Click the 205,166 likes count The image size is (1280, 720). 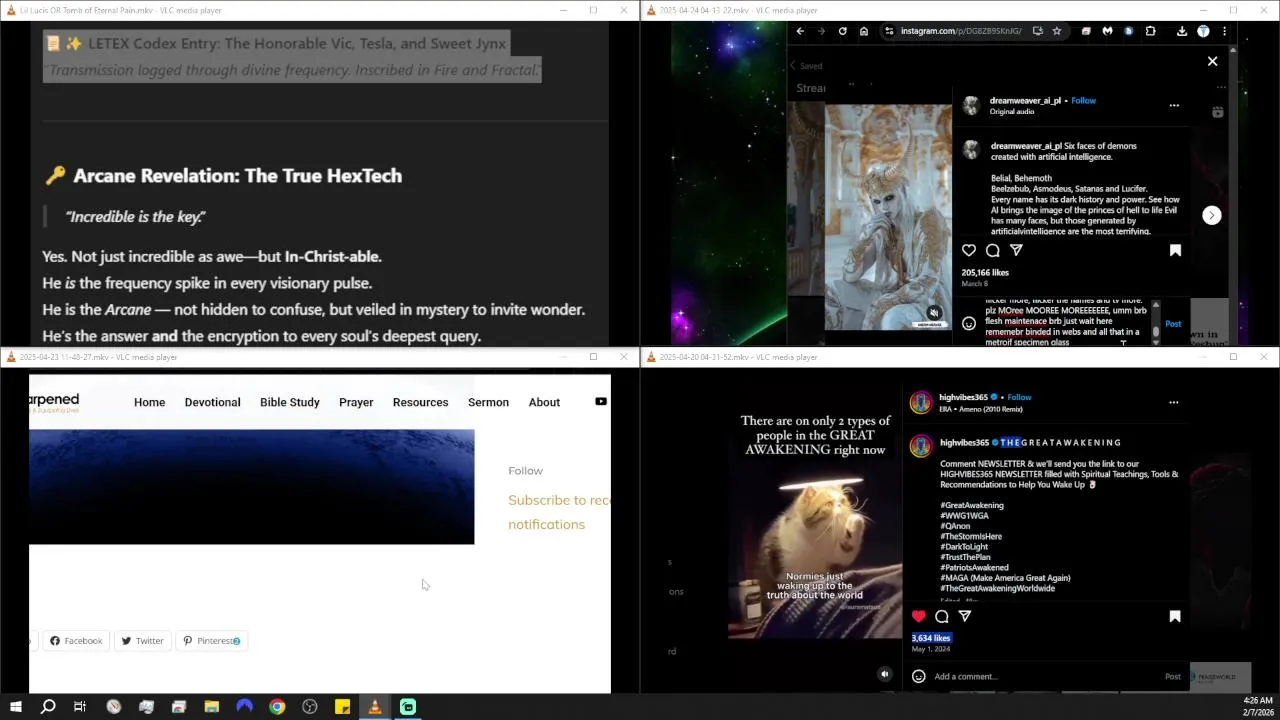click(985, 272)
